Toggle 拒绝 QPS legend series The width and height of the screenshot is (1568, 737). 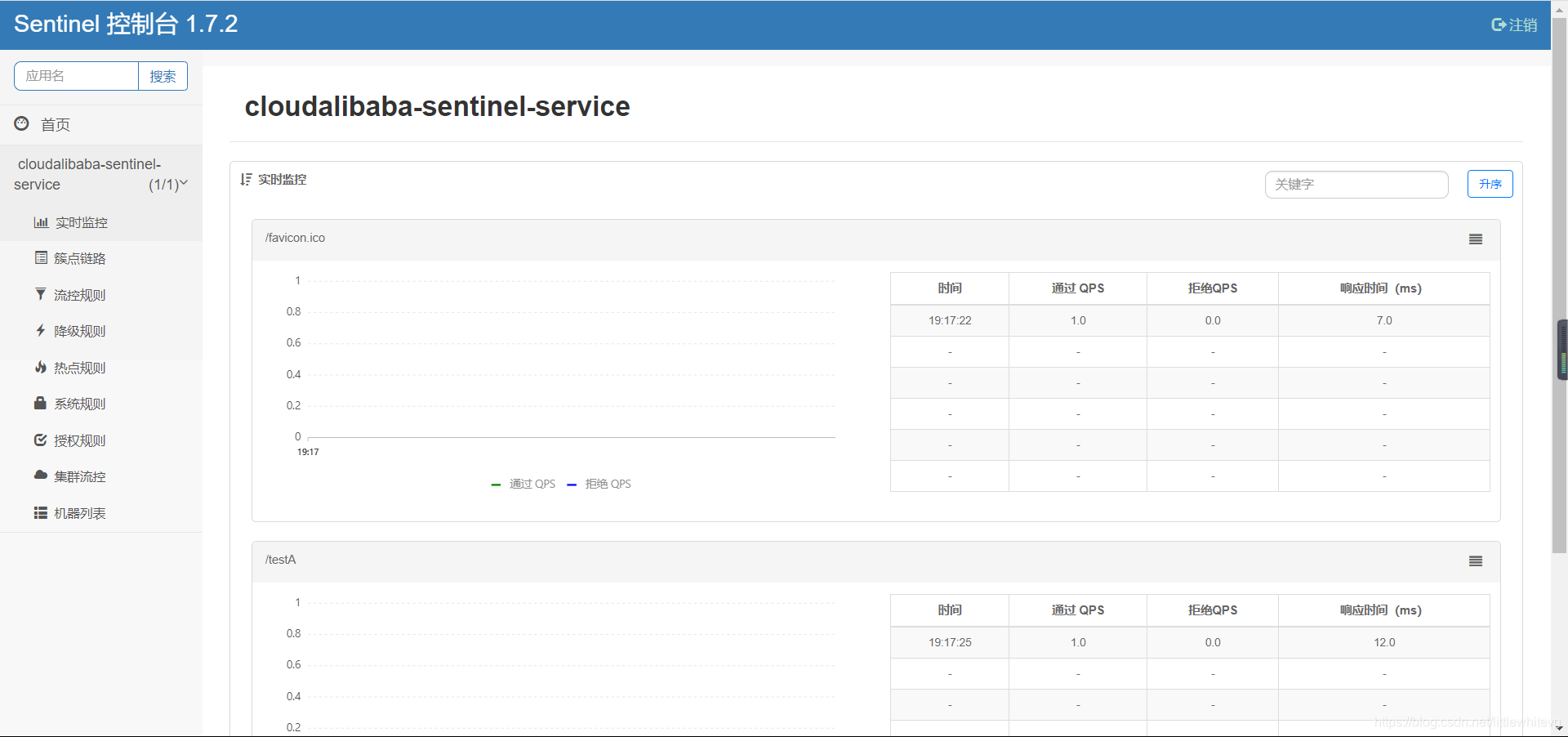[x=599, y=484]
